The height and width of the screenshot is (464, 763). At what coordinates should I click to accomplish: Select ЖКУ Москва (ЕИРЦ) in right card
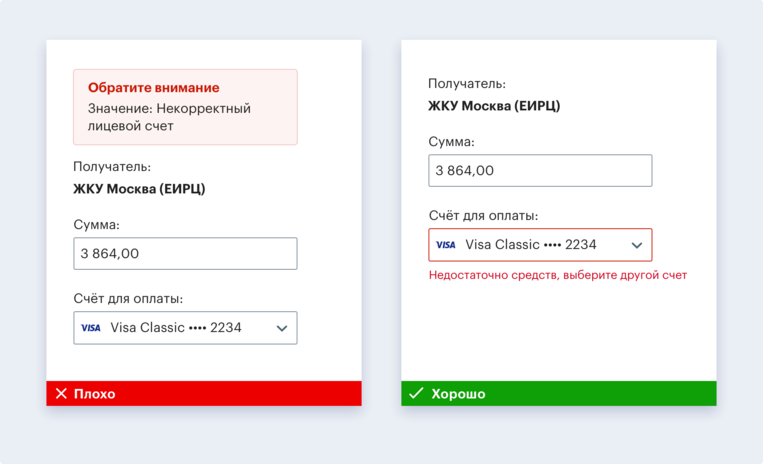tap(494, 106)
